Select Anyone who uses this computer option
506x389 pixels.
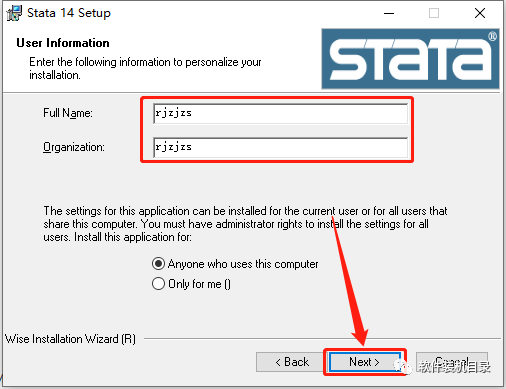pos(158,264)
